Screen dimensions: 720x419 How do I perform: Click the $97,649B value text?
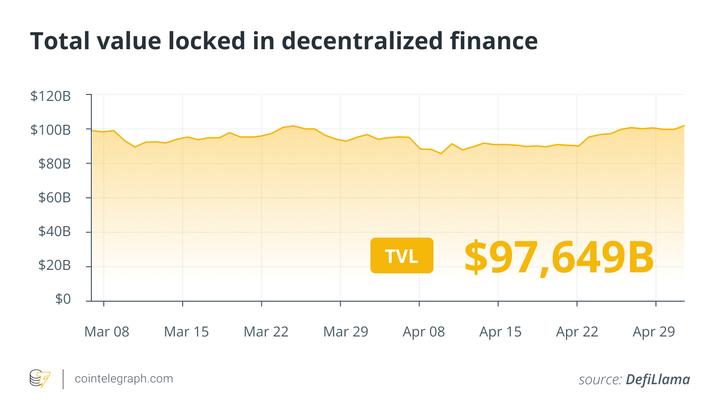pyautogui.click(x=559, y=256)
